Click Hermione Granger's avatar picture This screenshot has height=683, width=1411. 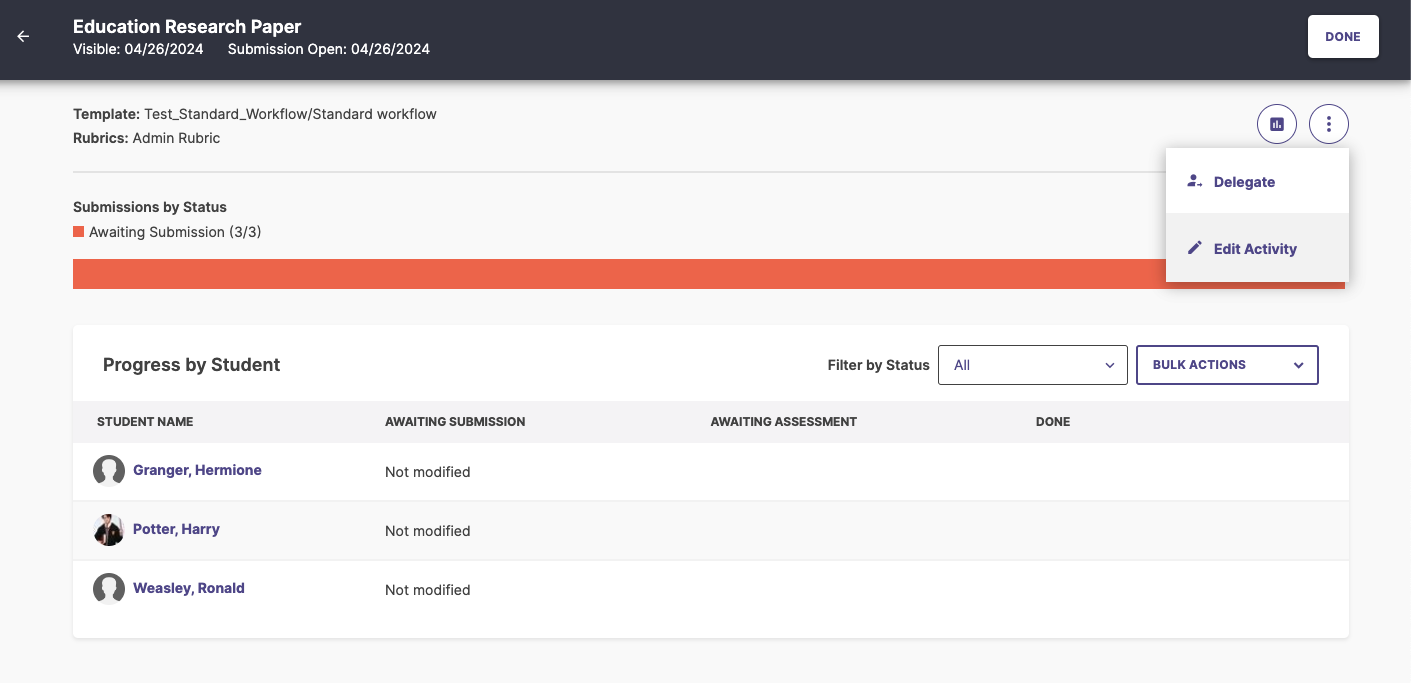(x=109, y=470)
